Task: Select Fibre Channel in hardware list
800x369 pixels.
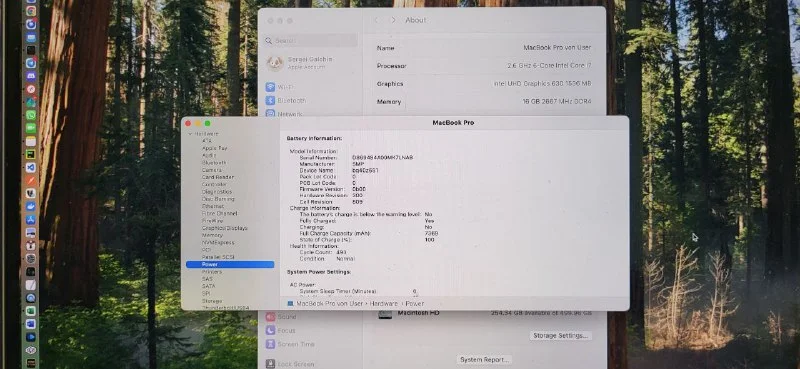Action: coord(219,213)
